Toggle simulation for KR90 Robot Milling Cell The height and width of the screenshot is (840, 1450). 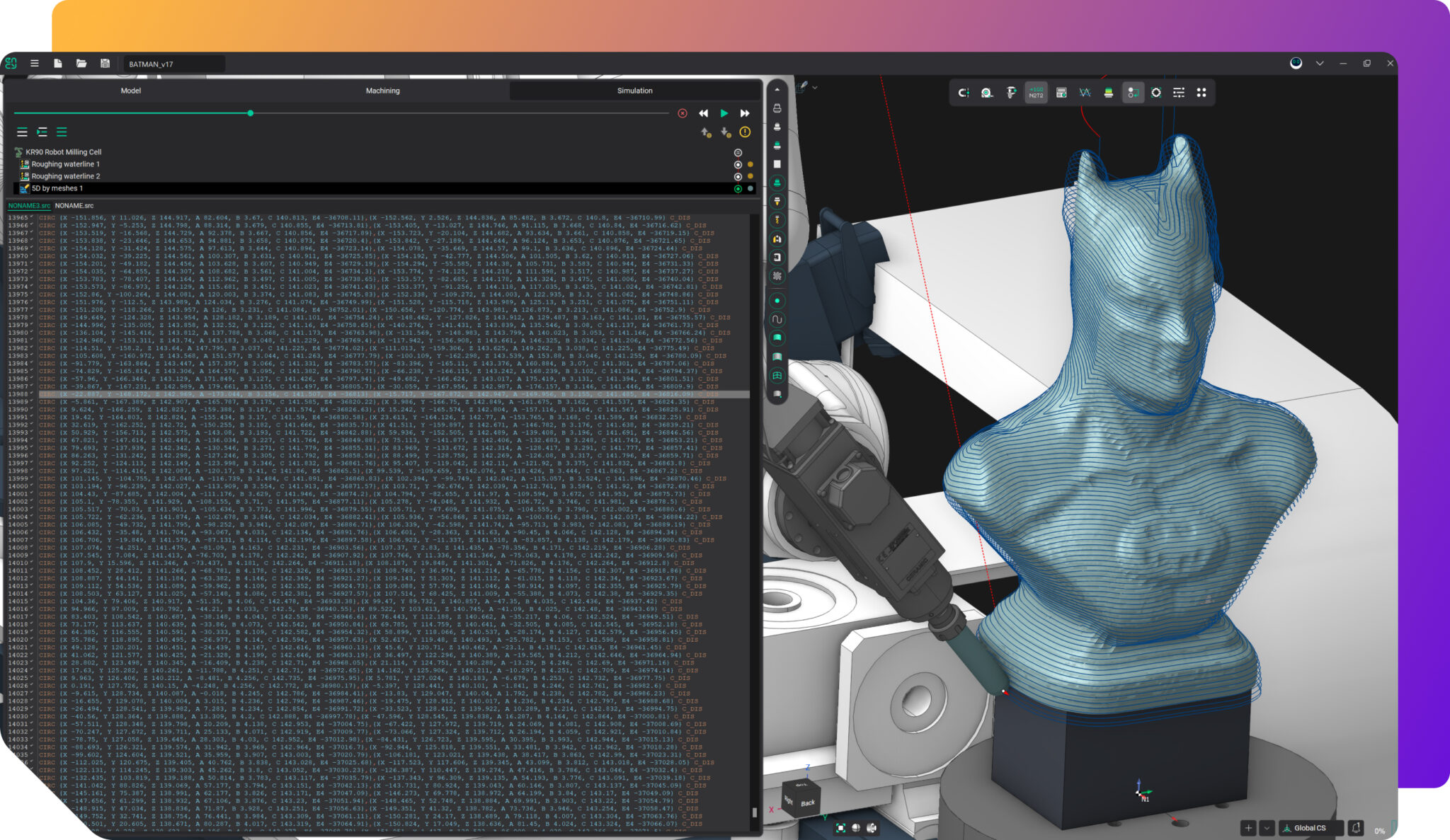pyautogui.click(x=738, y=153)
